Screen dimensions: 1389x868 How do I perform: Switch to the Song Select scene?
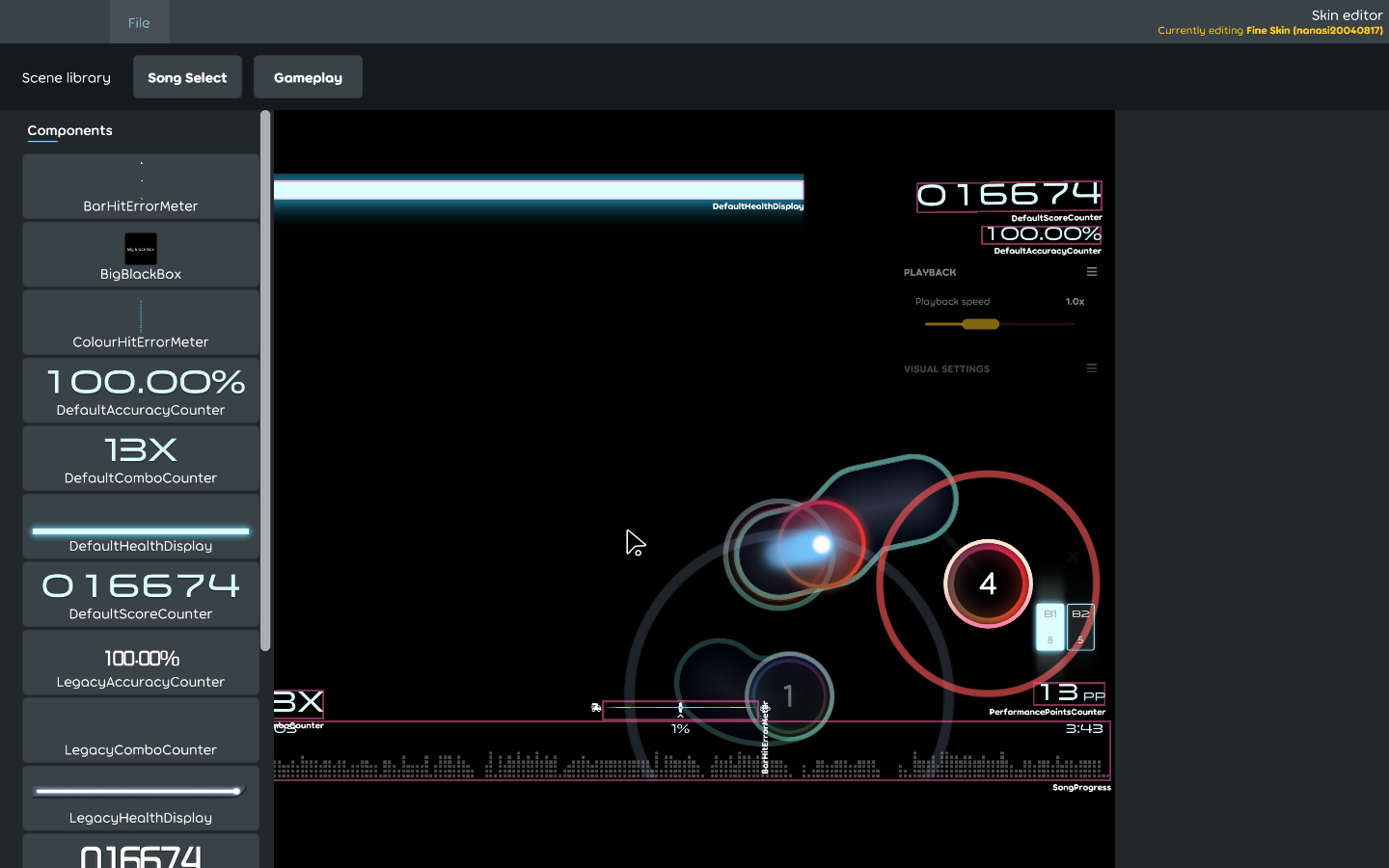click(x=187, y=76)
